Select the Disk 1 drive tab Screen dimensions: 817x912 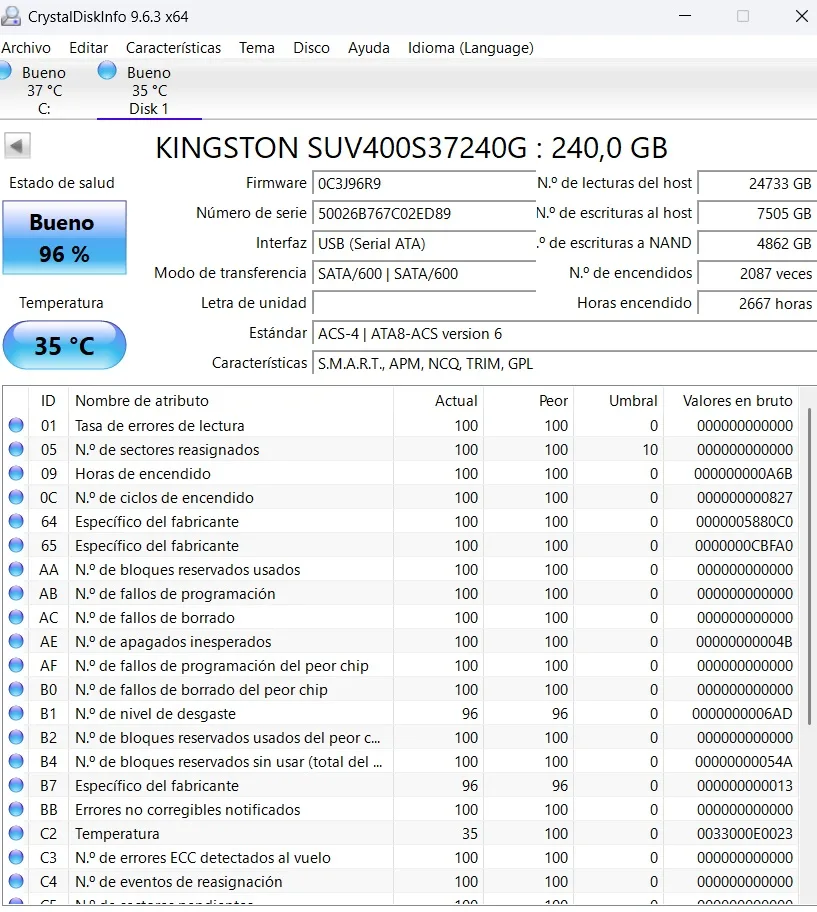149,90
